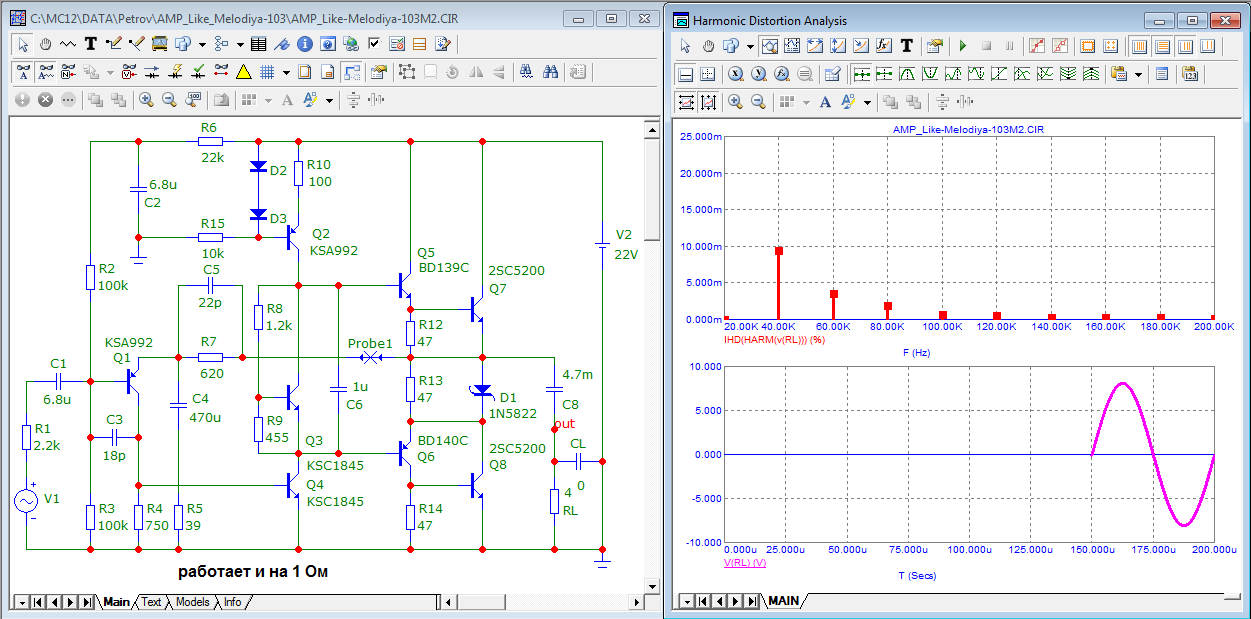
Task: Click the blue Info icon in schematic toolbar
Action: [304, 44]
